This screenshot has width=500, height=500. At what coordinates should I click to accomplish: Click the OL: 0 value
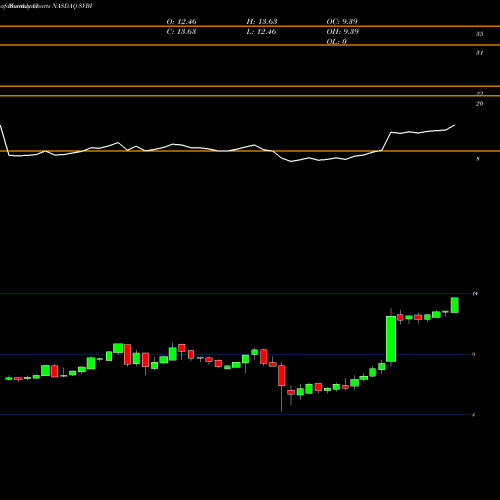tap(337, 42)
